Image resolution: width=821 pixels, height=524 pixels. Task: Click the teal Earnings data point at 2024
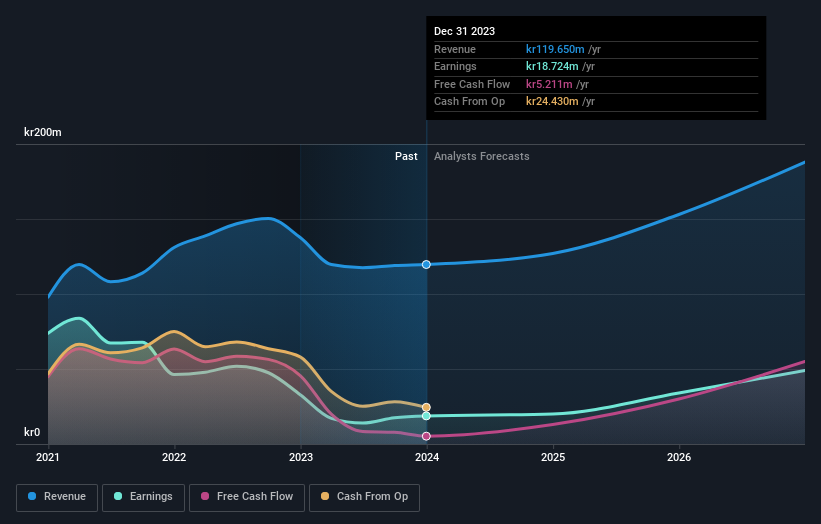(426, 416)
